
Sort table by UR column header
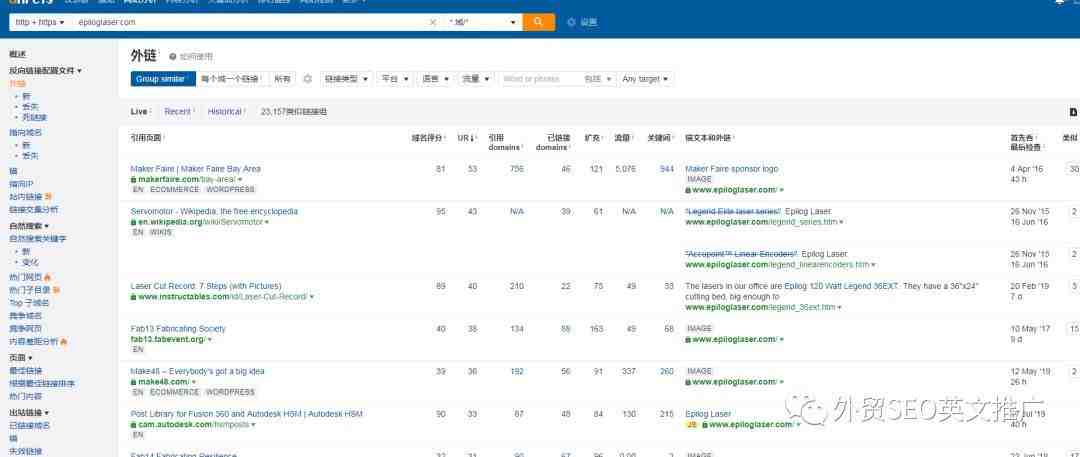coord(465,137)
